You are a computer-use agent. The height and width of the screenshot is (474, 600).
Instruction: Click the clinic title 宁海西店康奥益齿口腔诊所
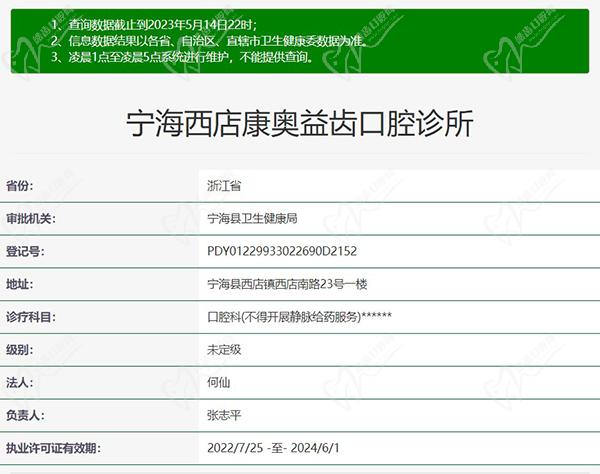pos(300,126)
